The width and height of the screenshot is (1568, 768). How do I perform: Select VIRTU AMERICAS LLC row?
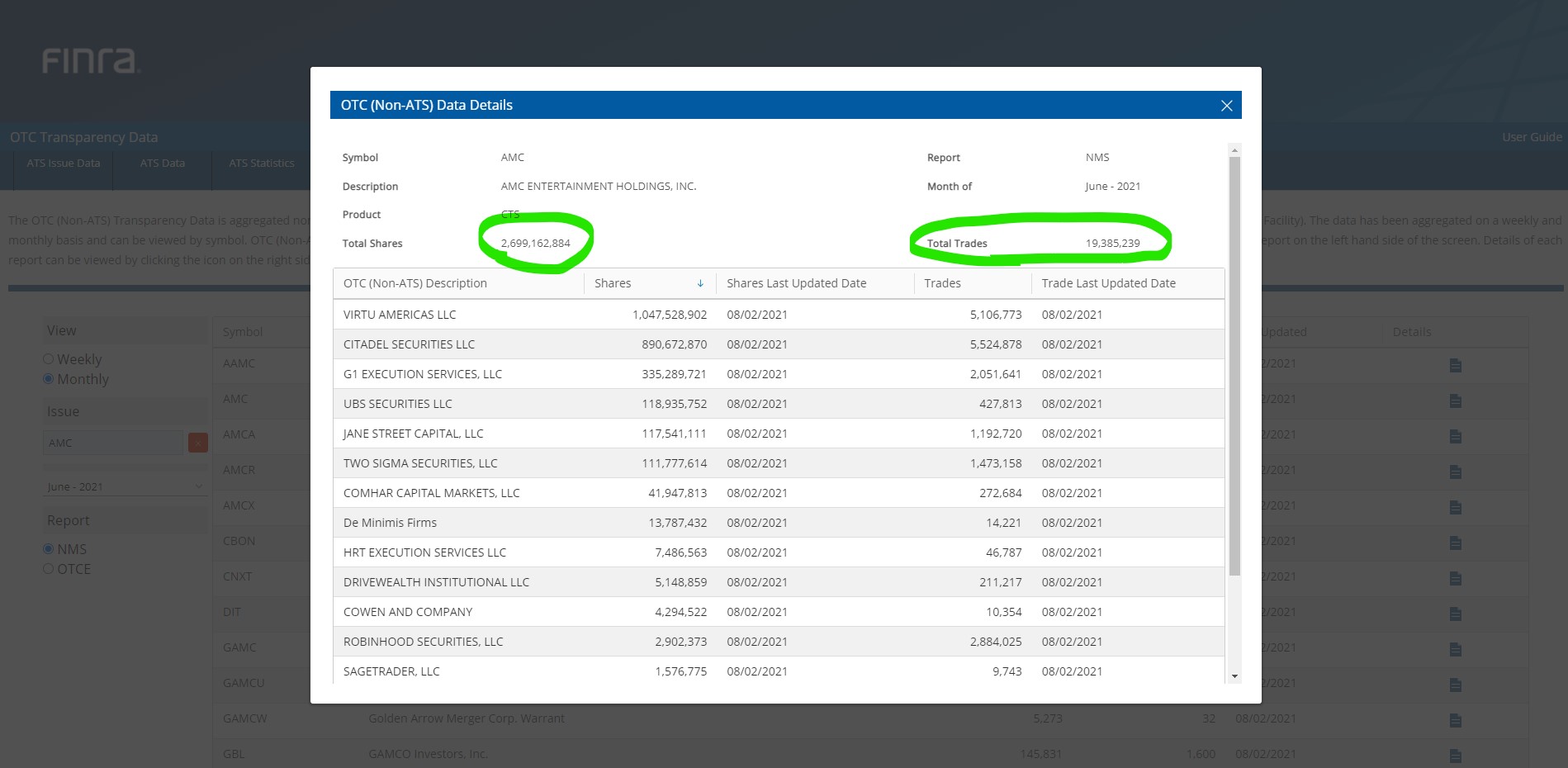point(779,315)
